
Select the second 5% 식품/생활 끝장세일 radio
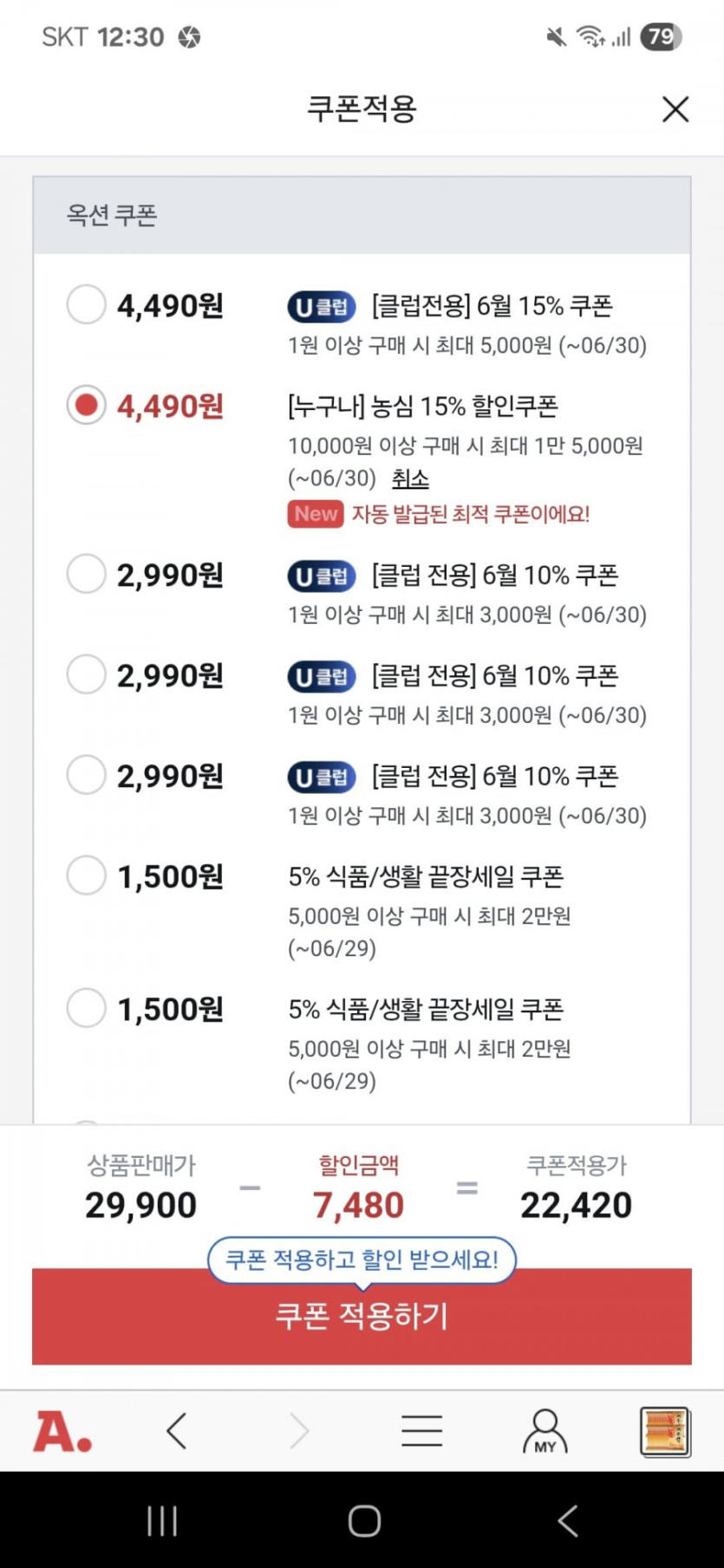[86, 1008]
